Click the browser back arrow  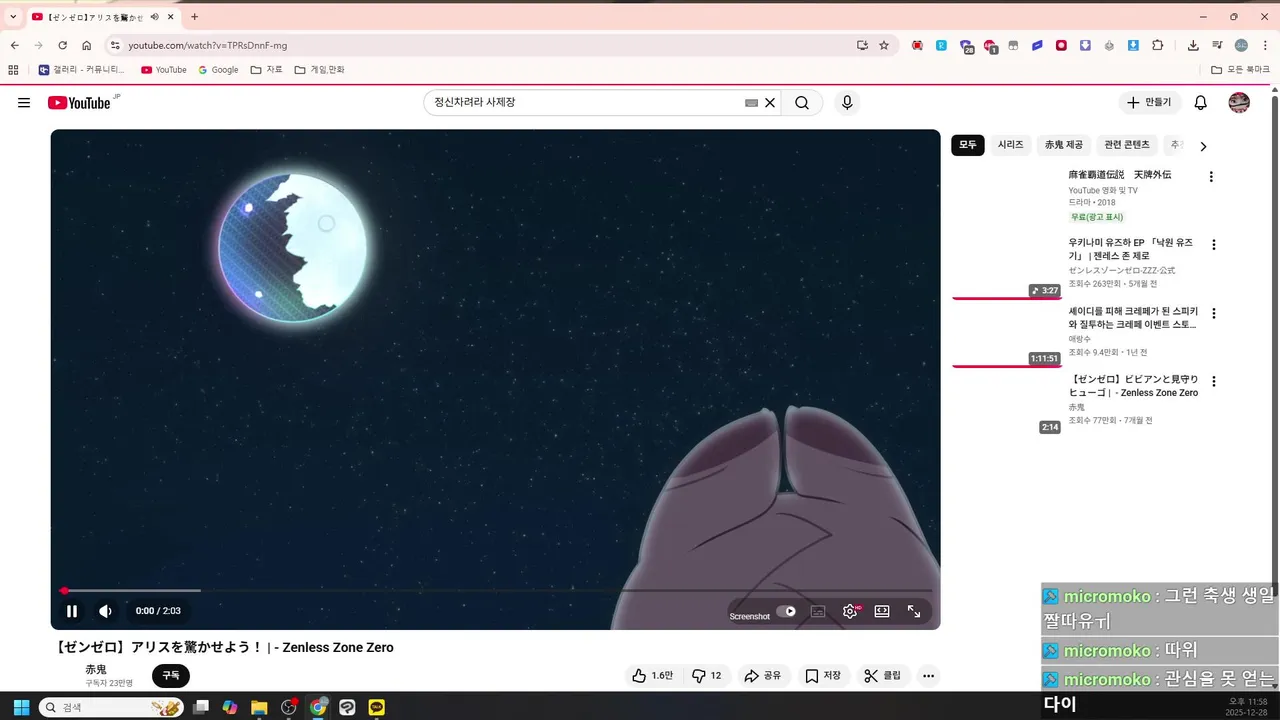[14, 45]
